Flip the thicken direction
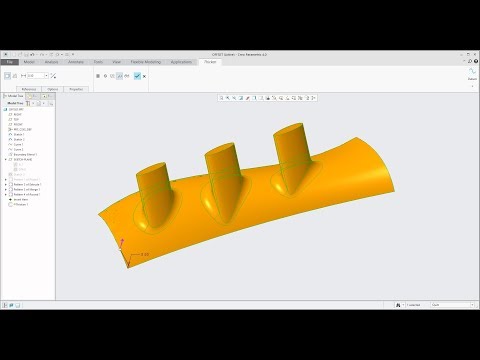The width and height of the screenshot is (480, 360). (53, 76)
